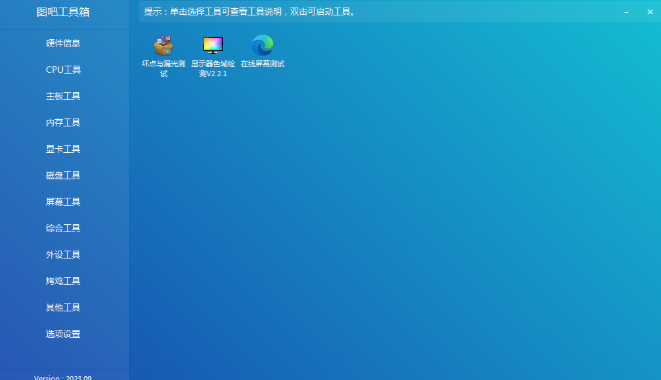Show the 烤鸡工具 stress-test tools
Screen dimensions: 661x380
pos(63,281)
